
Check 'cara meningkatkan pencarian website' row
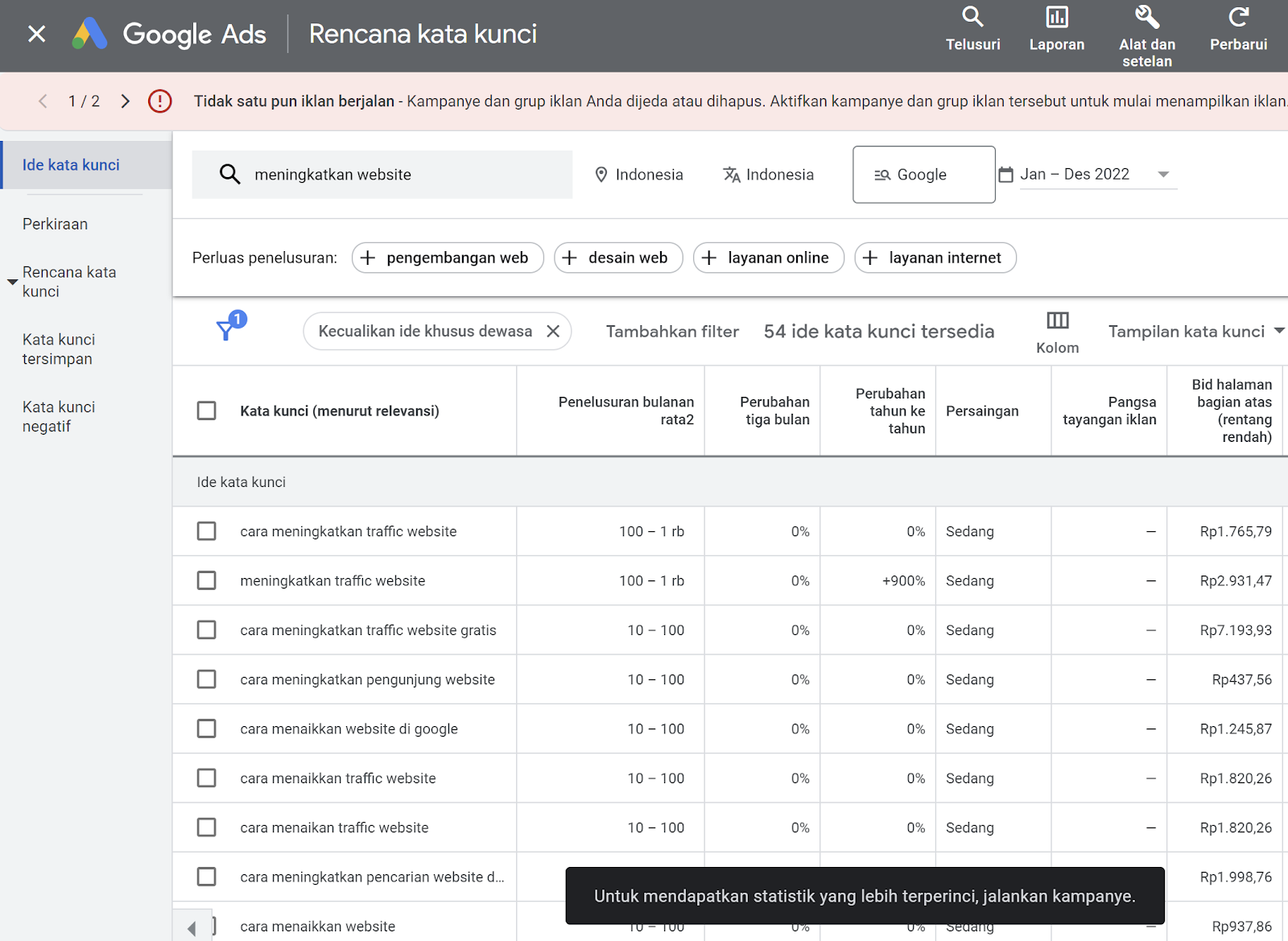point(207,877)
